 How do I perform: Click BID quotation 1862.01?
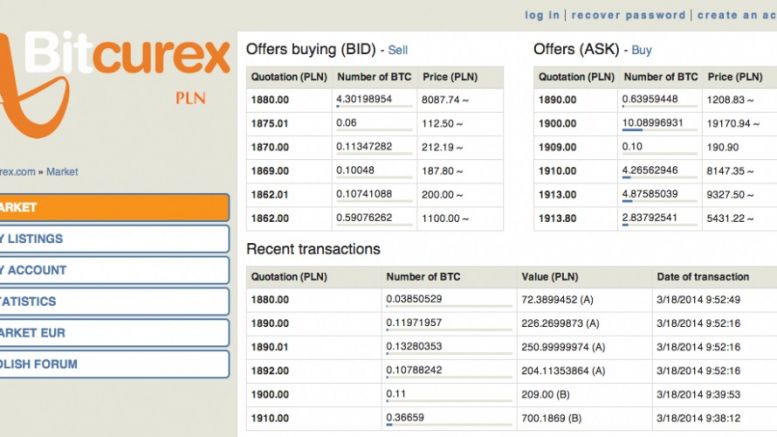[270, 195]
